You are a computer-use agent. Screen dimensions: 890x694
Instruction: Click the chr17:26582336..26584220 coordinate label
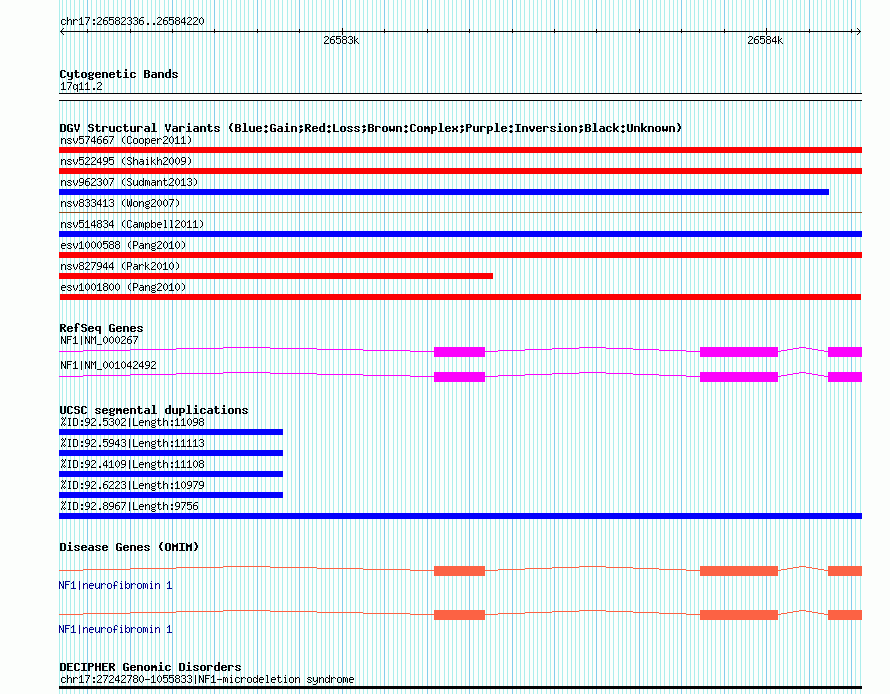(132, 21)
